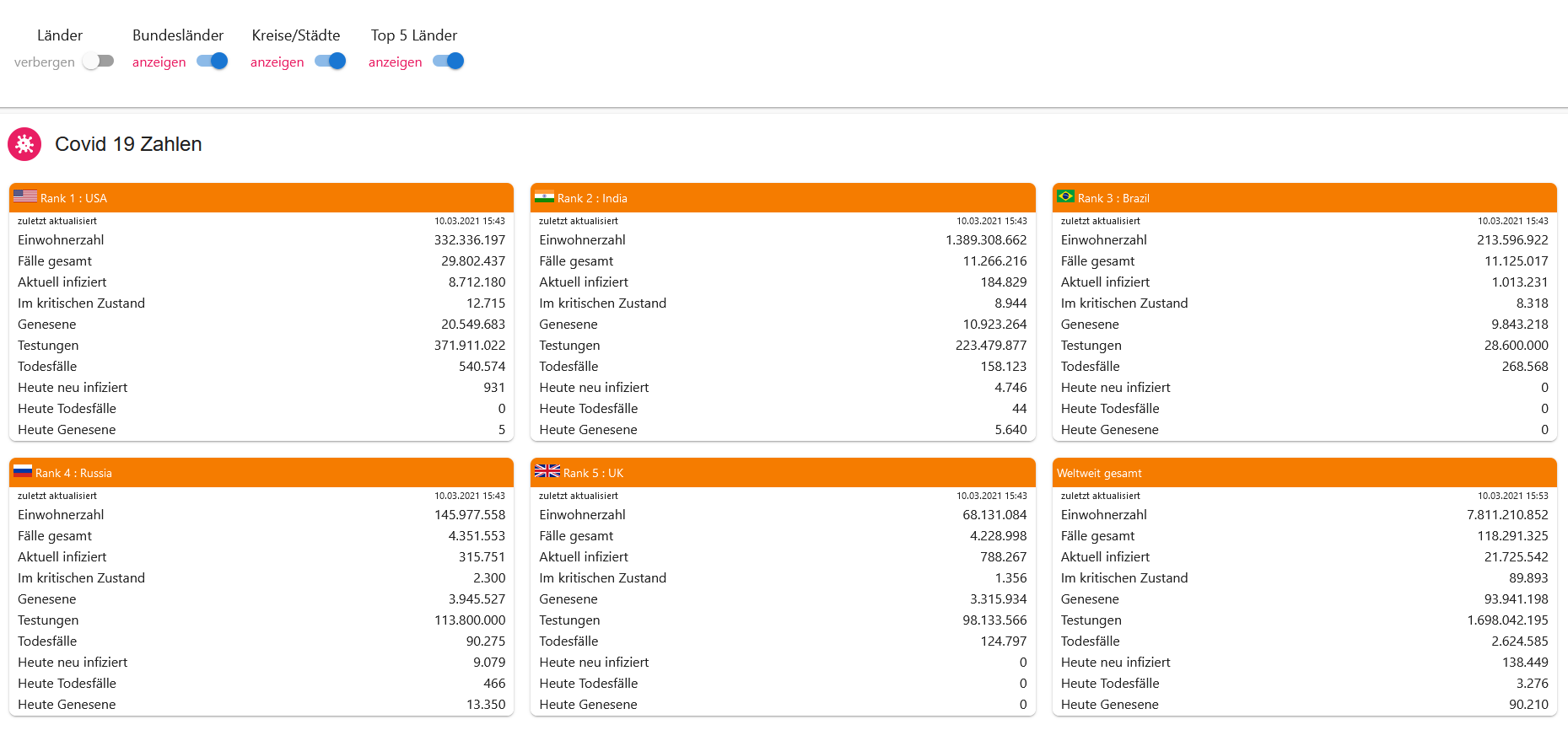The height and width of the screenshot is (730, 1568).
Task: Click Brazil population value 213.596.922
Action: point(1512,240)
